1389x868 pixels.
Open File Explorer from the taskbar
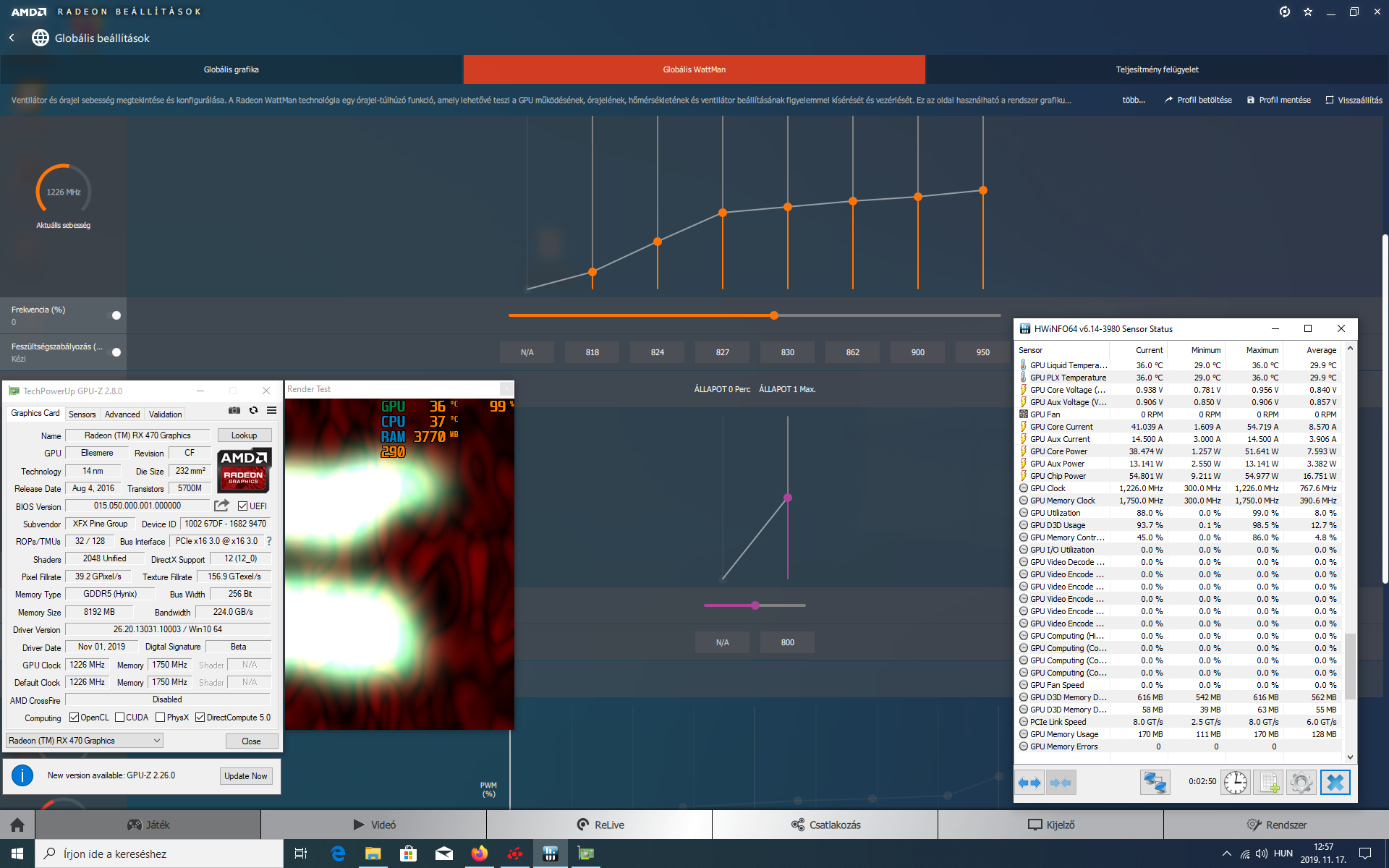pos(373,854)
